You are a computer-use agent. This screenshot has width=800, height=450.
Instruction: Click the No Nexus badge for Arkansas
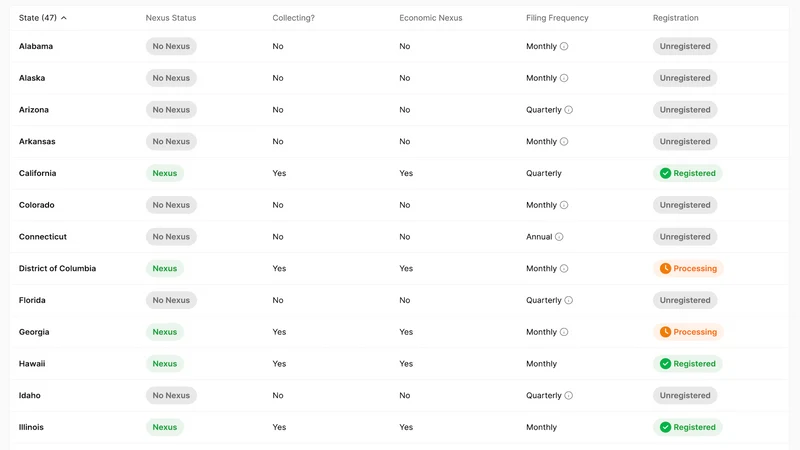coord(171,141)
